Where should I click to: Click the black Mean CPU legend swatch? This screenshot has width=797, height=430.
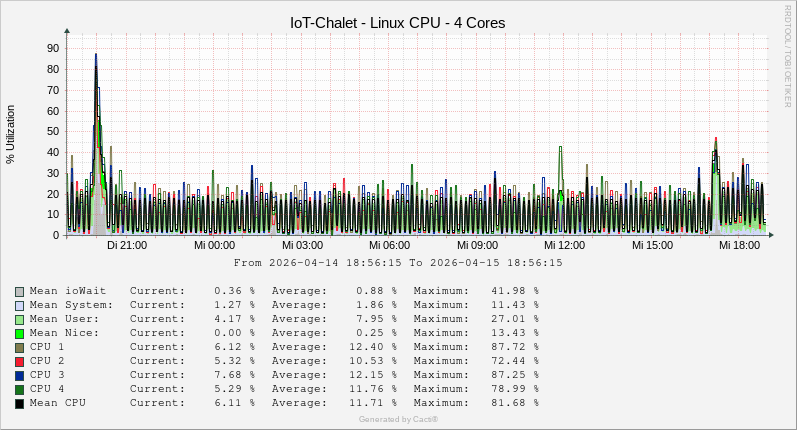tap(19, 403)
